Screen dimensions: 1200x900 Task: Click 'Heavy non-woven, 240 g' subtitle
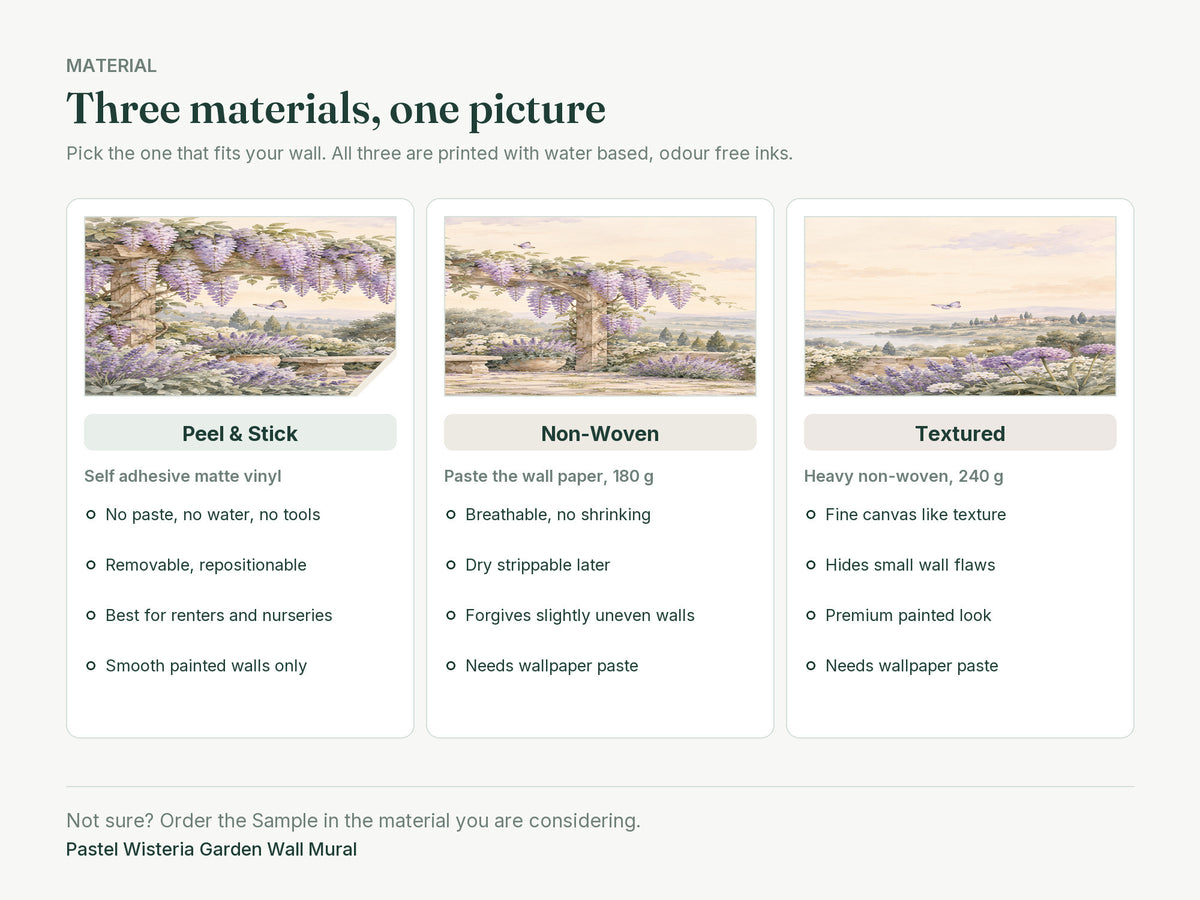(904, 476)
